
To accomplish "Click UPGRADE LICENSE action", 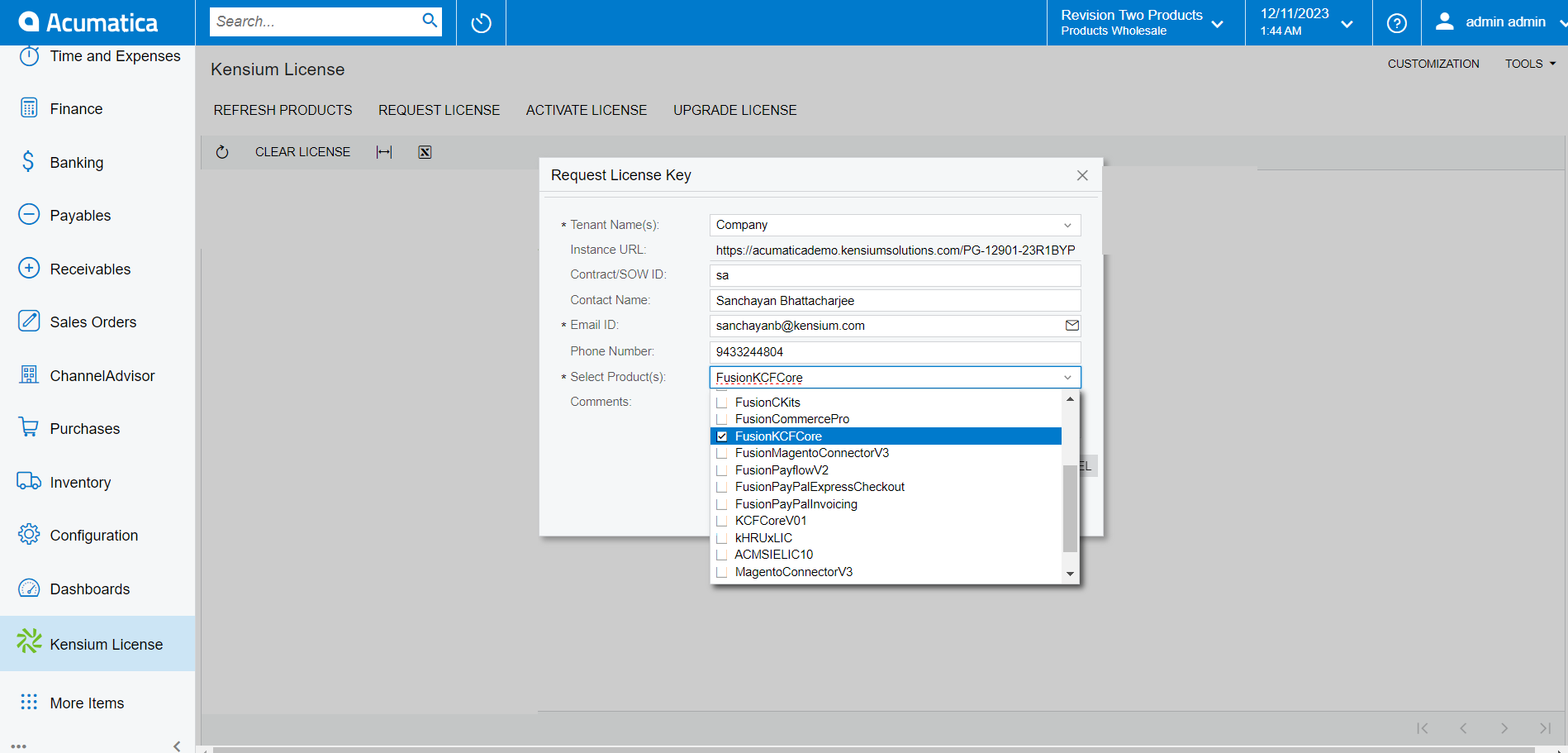I will pos(735,110).
